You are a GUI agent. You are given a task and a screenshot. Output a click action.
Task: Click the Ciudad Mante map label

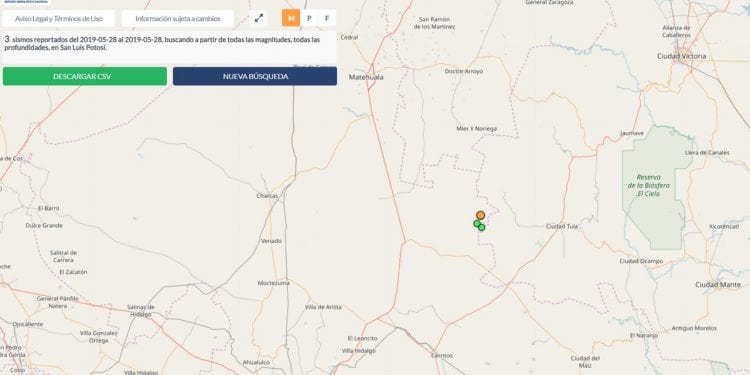click(x=717, y=285)
